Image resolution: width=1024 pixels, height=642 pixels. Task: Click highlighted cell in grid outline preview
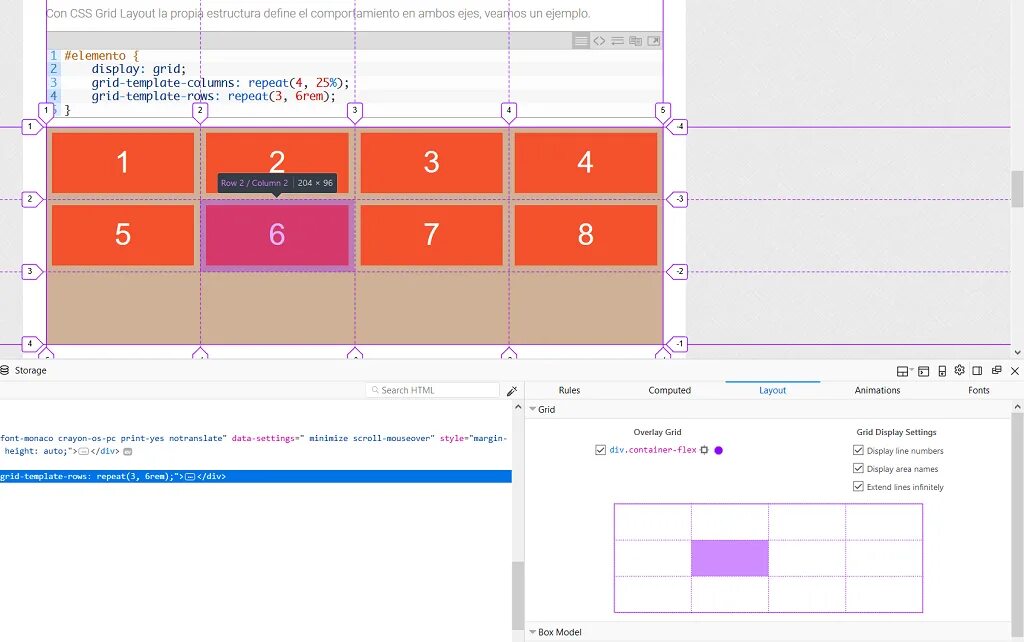coord(729,558)
